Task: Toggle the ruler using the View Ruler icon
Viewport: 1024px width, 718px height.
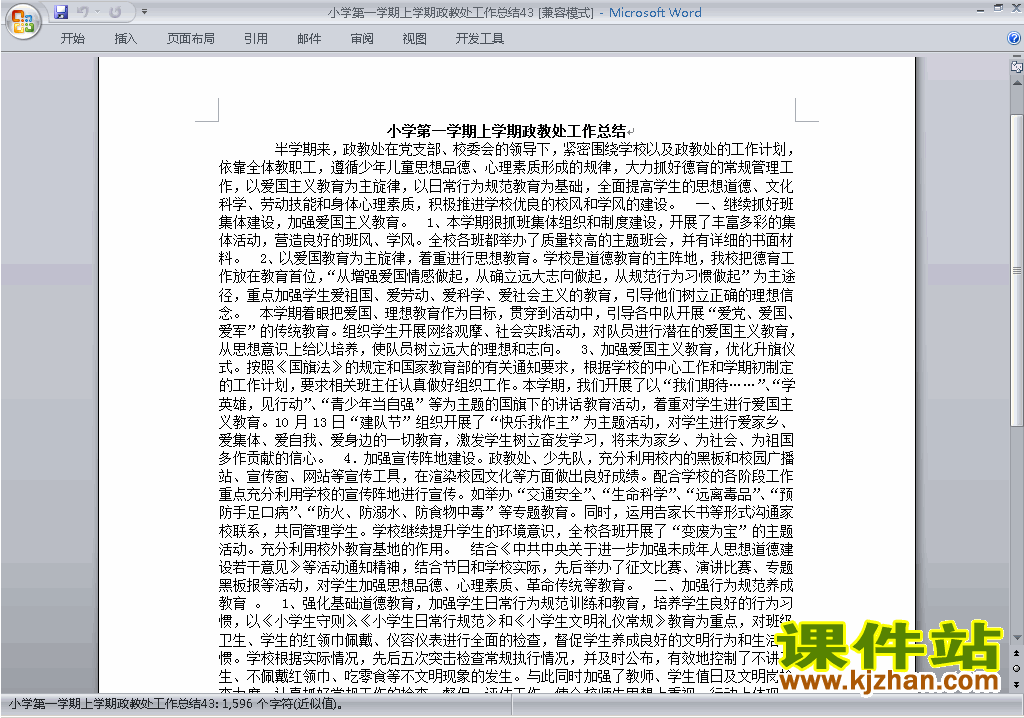Action: coord(1016,67)
